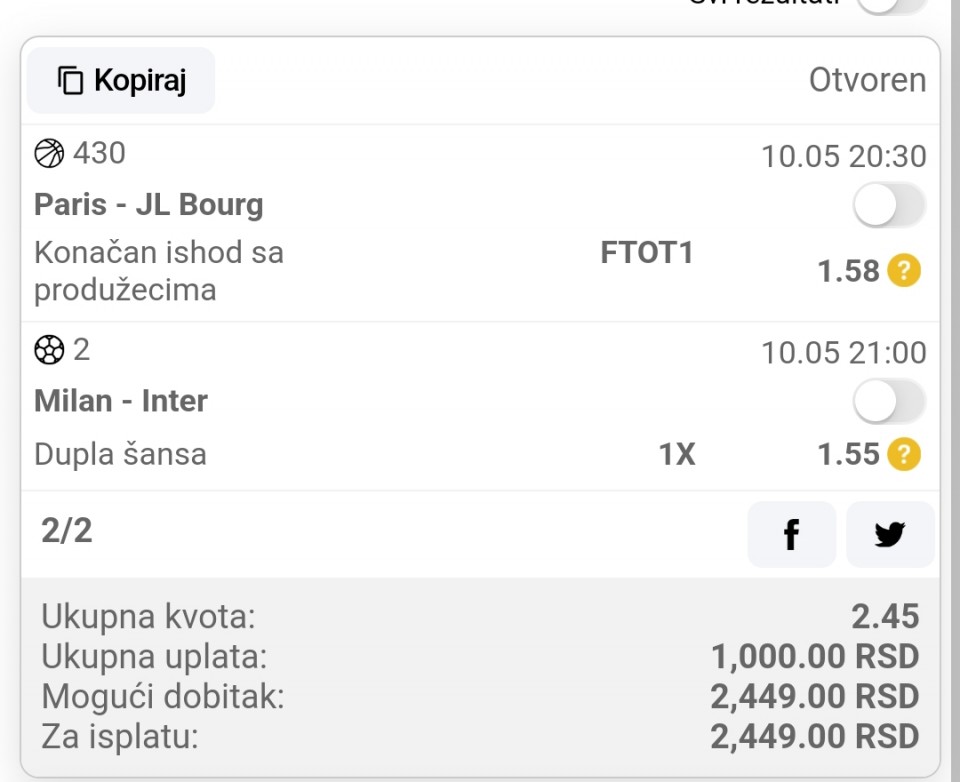The height and width of the screenshot is (782, 960).
Task: Click the Kopiraj copy button
Action: [x=121, y=80]
